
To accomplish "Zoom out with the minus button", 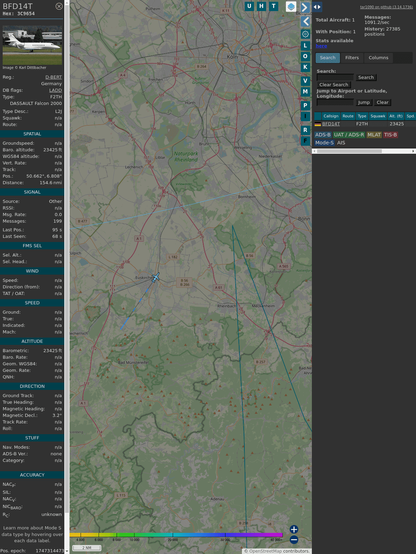I will click(x=294, y=540).
